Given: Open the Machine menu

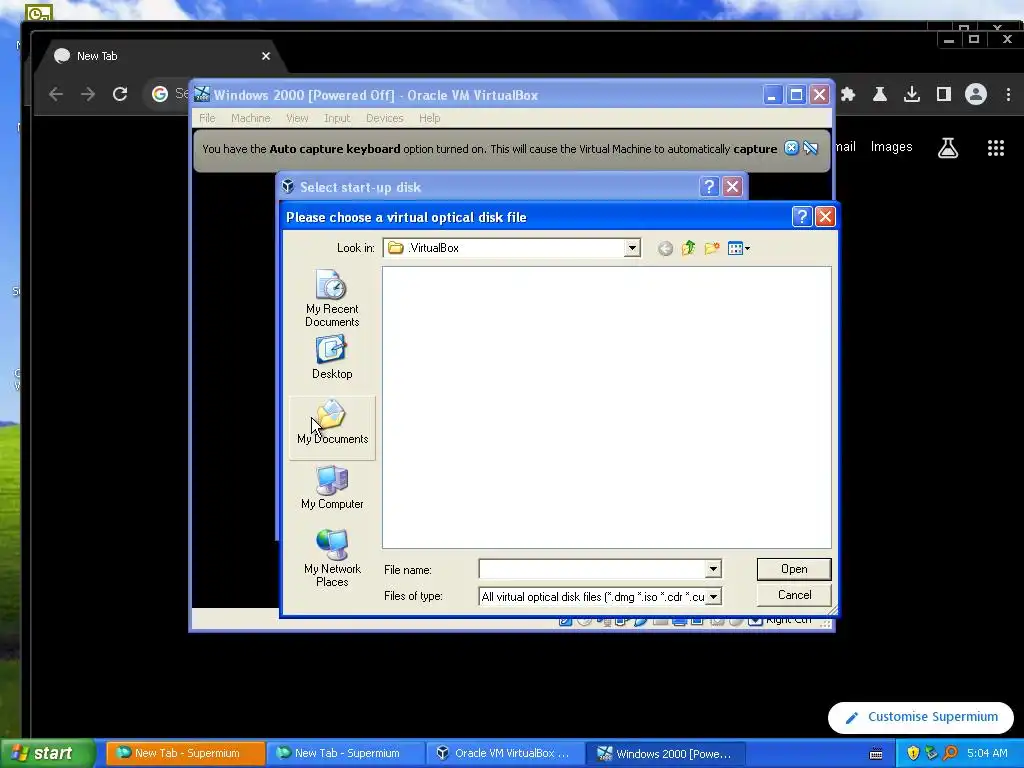Looking at the screenshot, I should pos(251,118).
